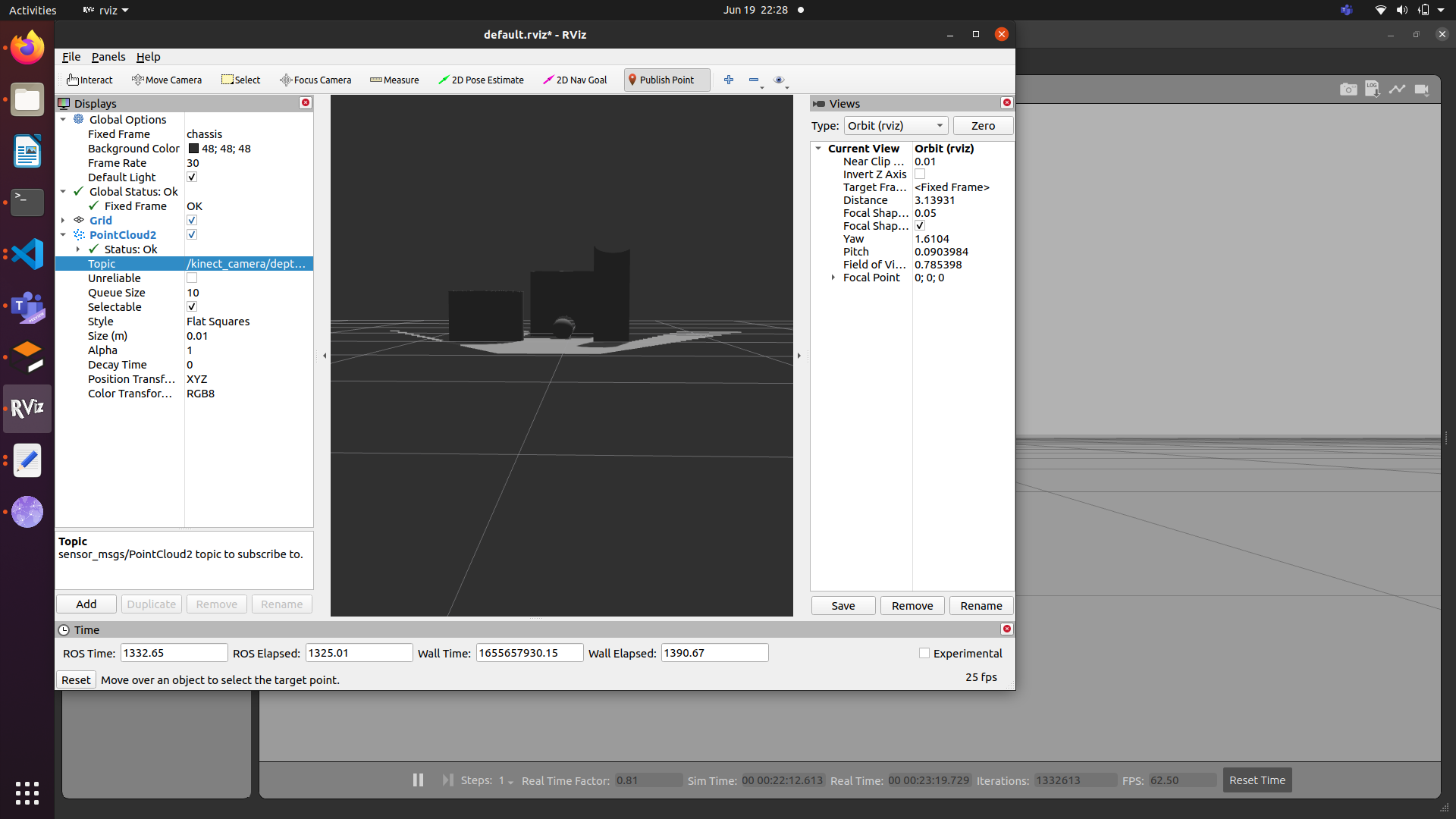Pause the simulation playback

(418, 780)
